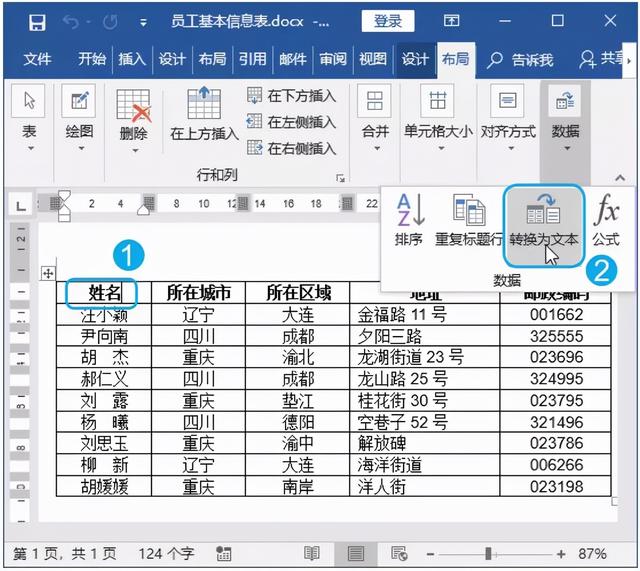Save the document with the floppy icon

click(x=37, y=22)
